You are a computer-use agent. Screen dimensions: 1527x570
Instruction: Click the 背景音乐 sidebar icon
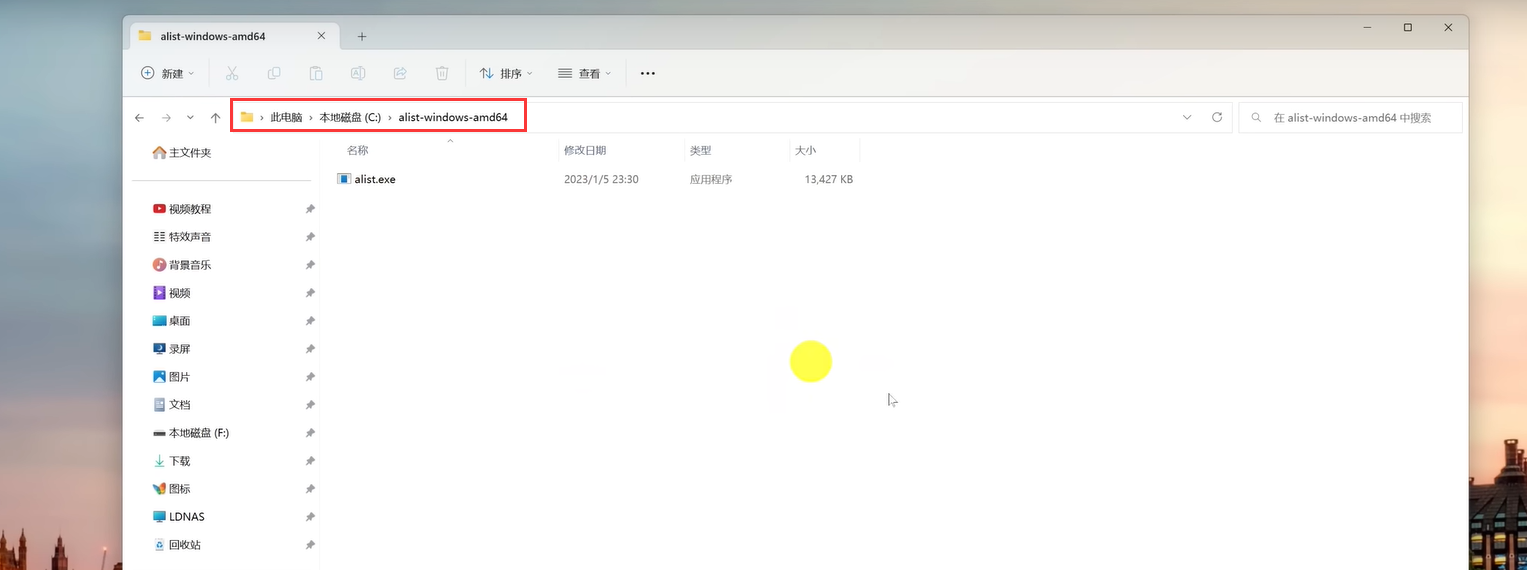click(159, 265)
